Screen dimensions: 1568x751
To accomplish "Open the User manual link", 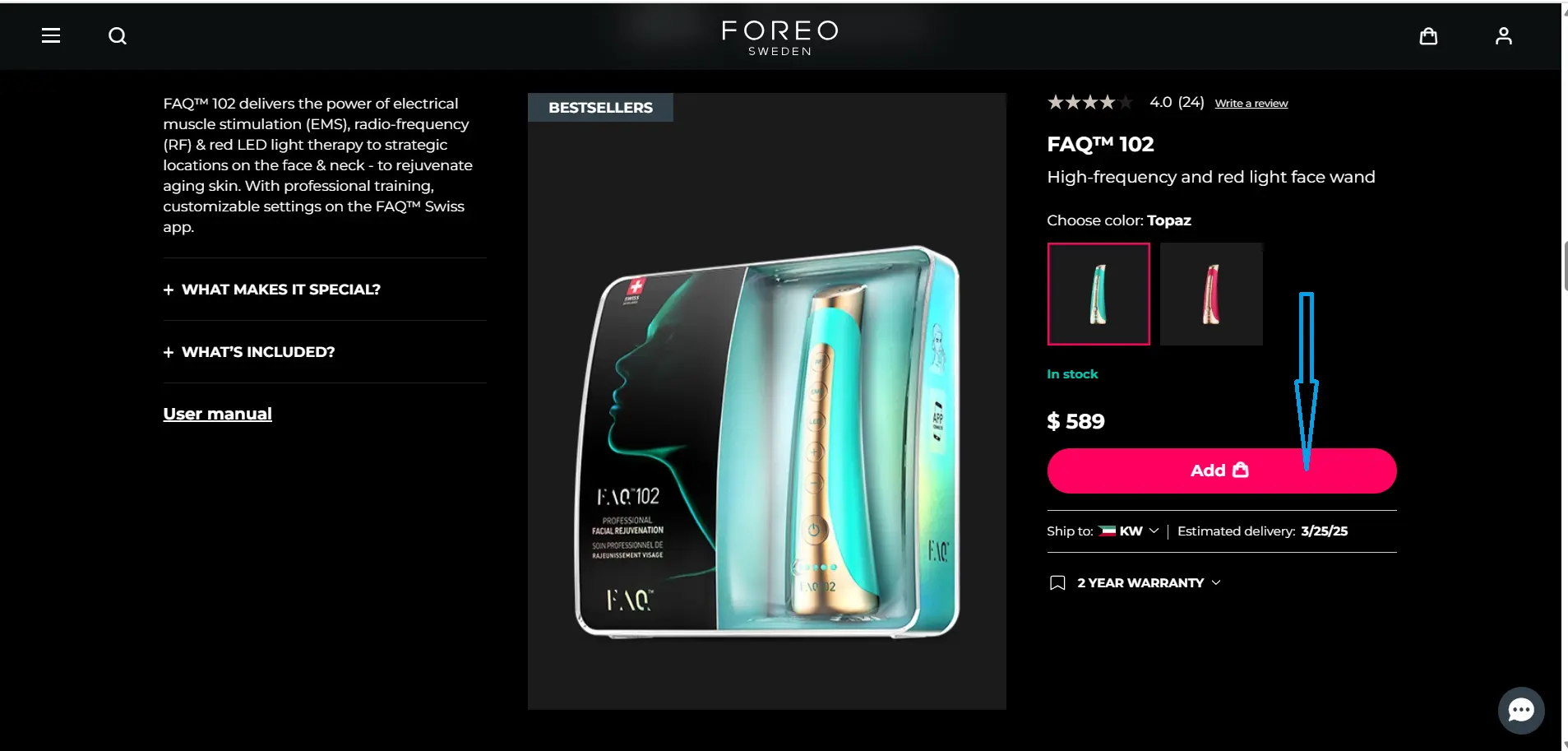I will 217,414.
